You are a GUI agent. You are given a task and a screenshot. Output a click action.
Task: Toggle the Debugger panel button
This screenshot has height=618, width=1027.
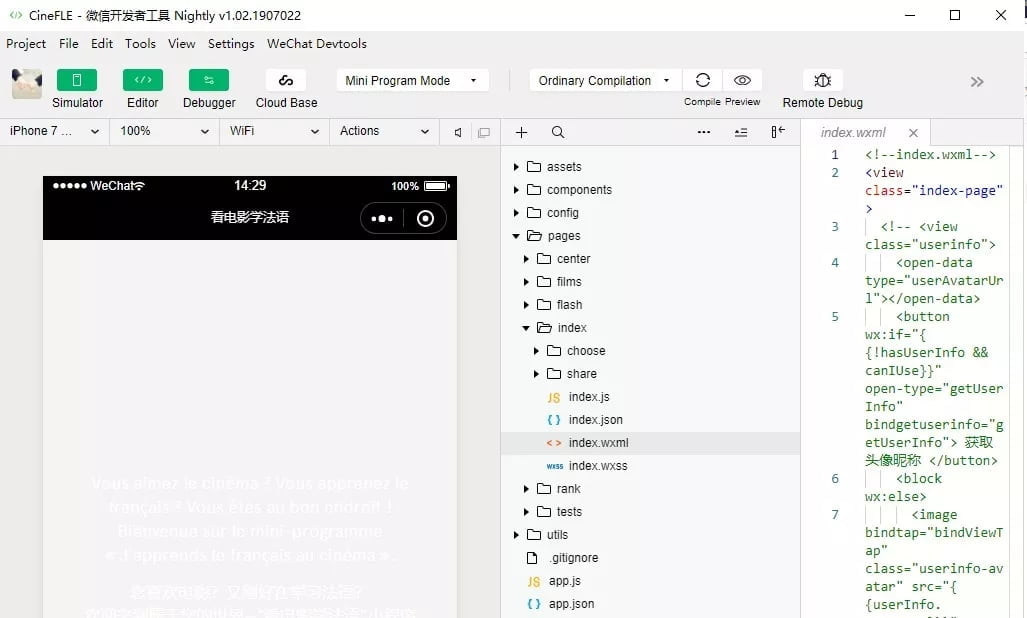click(209, 81)
